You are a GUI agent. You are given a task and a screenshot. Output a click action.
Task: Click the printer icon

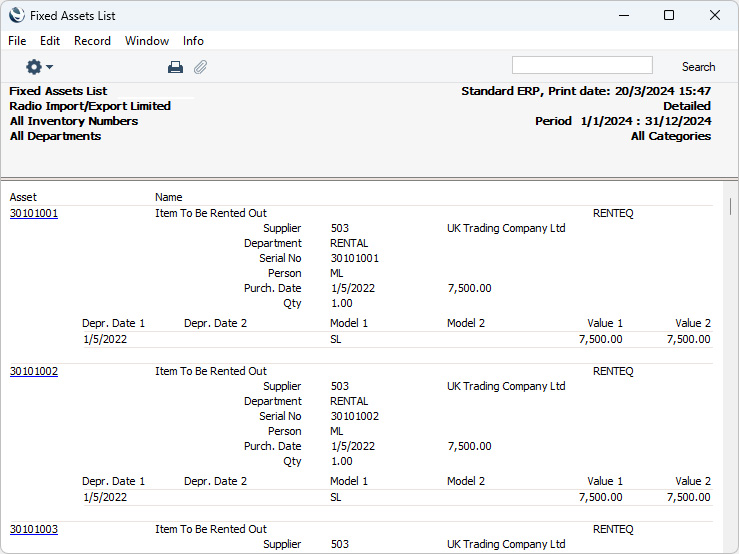[175, 67]
